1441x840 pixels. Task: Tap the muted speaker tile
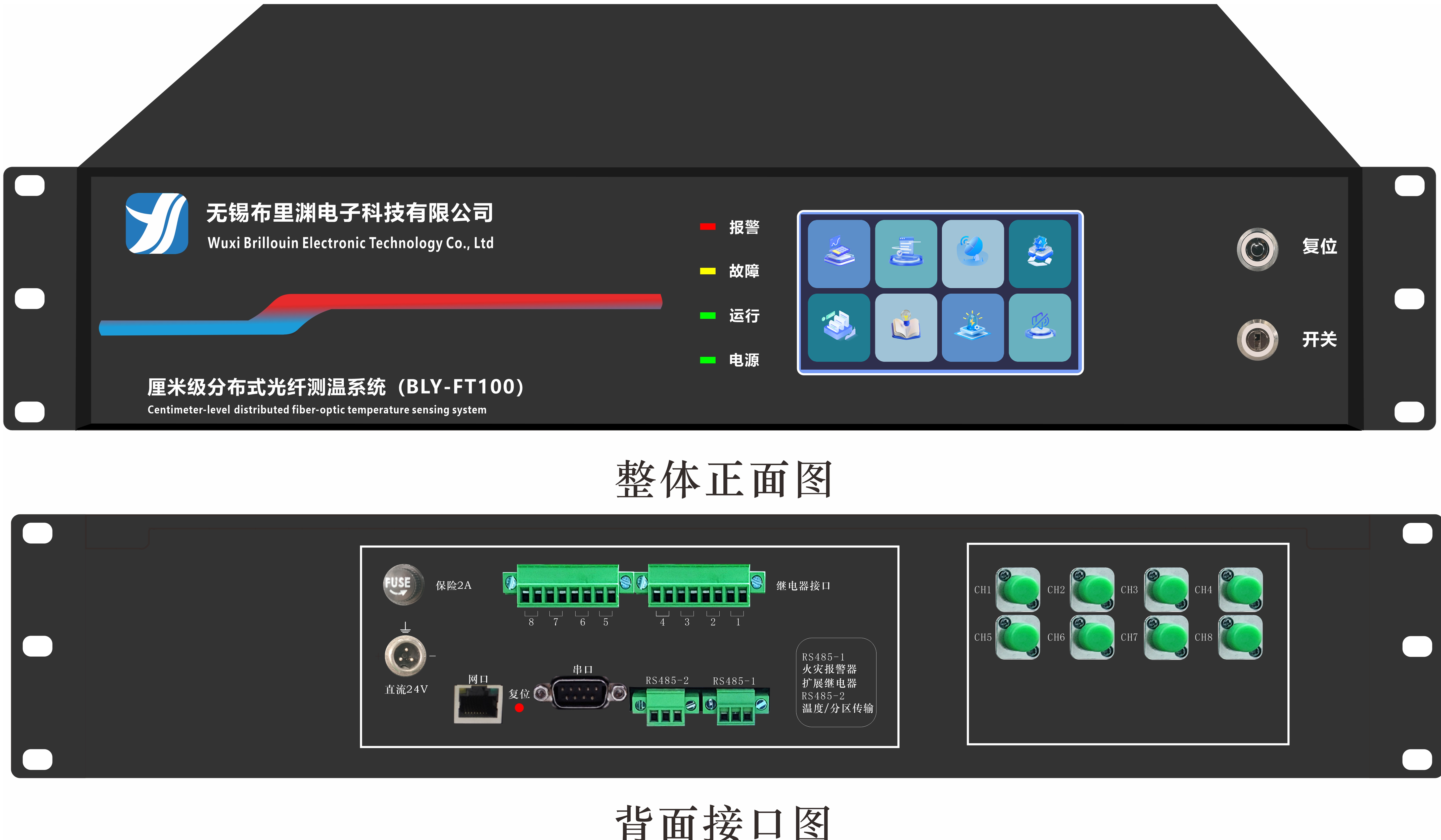pos(1040,328)
